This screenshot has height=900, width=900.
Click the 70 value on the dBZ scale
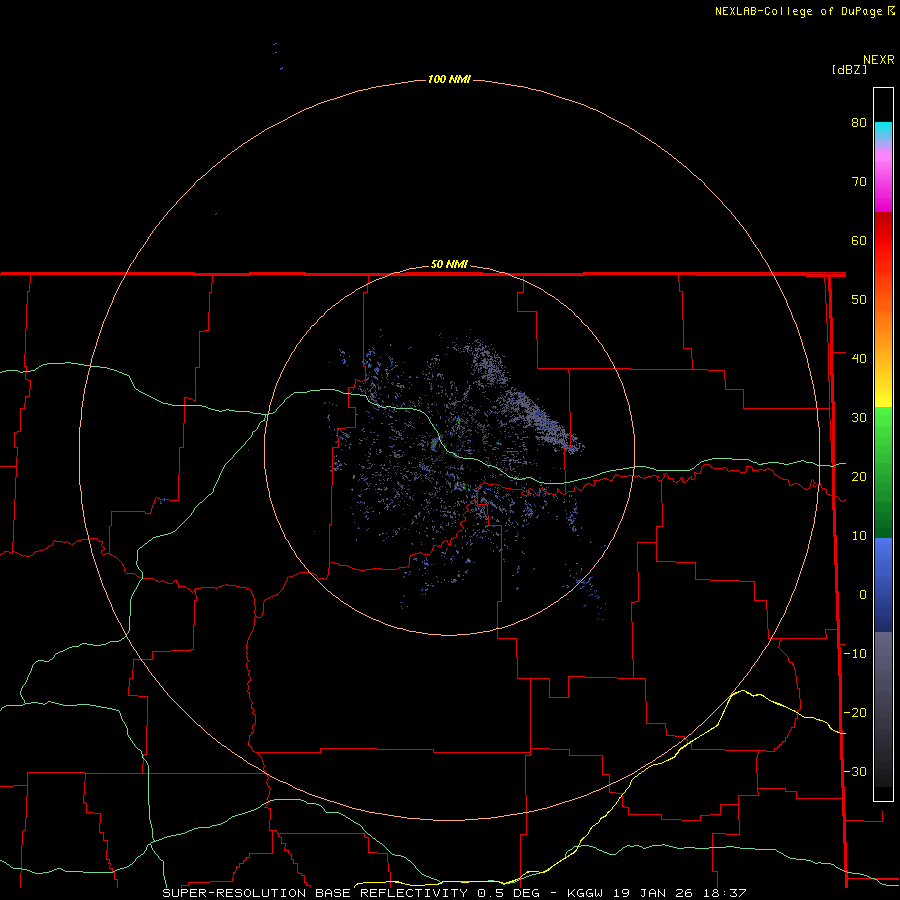[x=859, y=182]
